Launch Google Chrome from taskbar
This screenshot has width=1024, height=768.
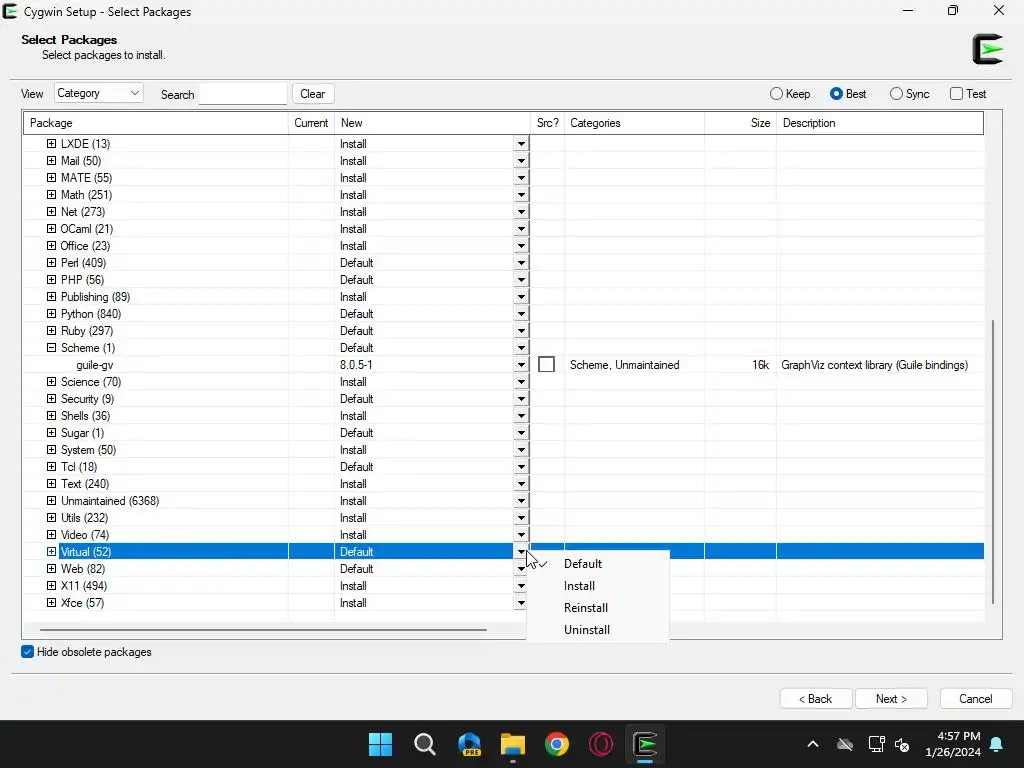[557, 744]
